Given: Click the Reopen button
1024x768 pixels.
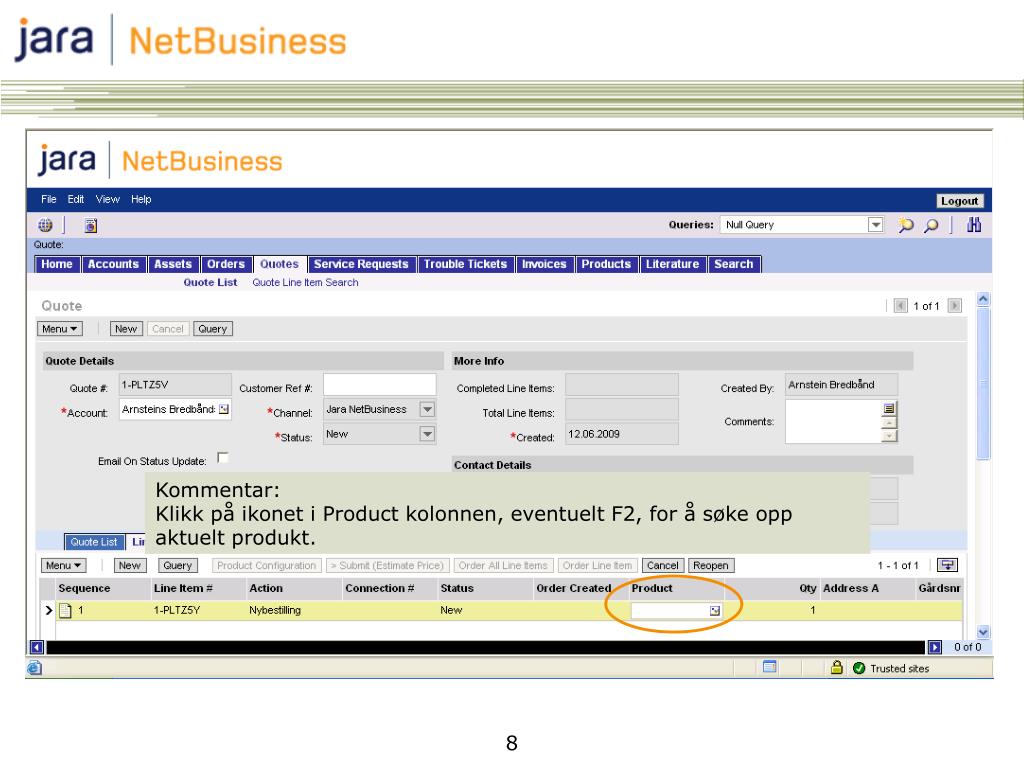Looking at the screenshot, I should (x=711, y=566).
